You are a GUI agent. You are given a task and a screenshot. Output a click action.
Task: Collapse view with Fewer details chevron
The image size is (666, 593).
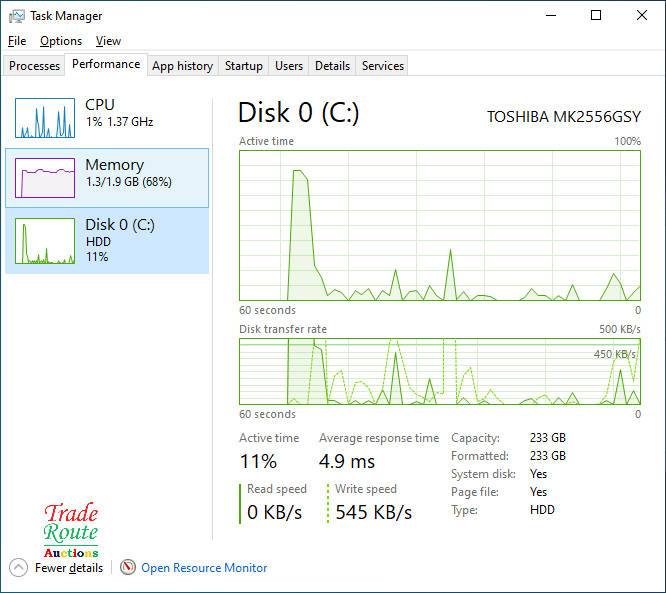[19, 567]
